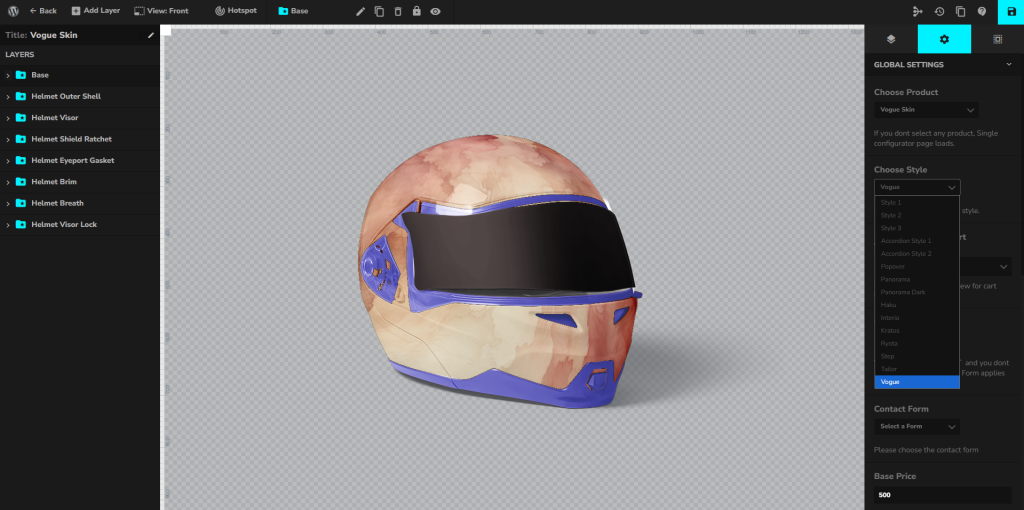Viewport: 1024px width, 510px height.
Task: Open the revision history clock icon
Action: pyautogui.click(x=939, y=11)
